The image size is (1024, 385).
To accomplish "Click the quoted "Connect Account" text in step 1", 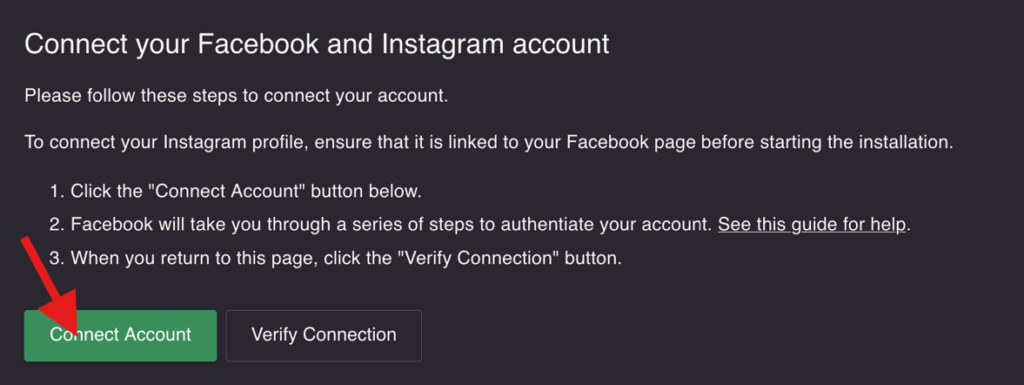I will click(227, 191).
